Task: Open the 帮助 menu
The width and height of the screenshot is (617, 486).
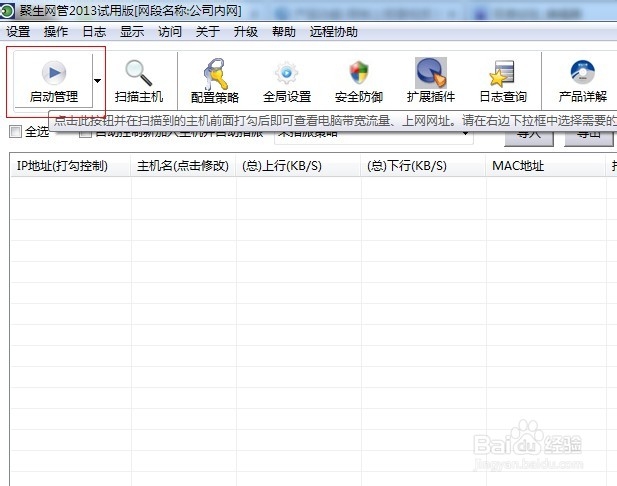Action: (x=284, y=31)
